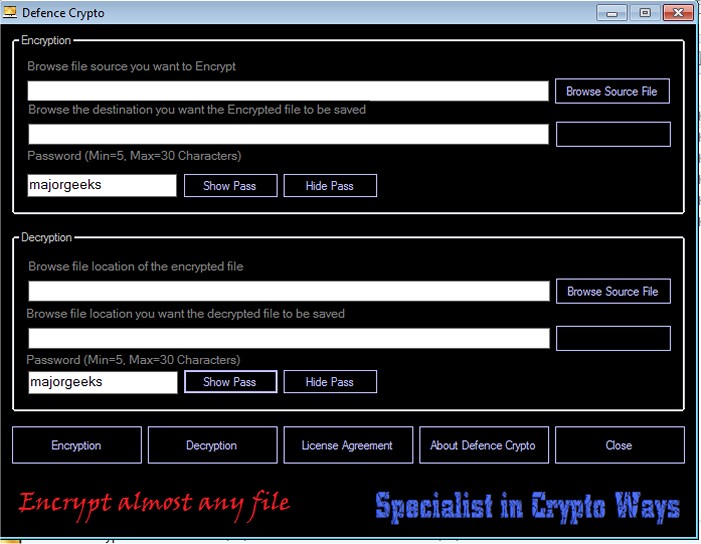
Task: Click Show Pass in the Encryption section
Action: click(x=230, y=186)
